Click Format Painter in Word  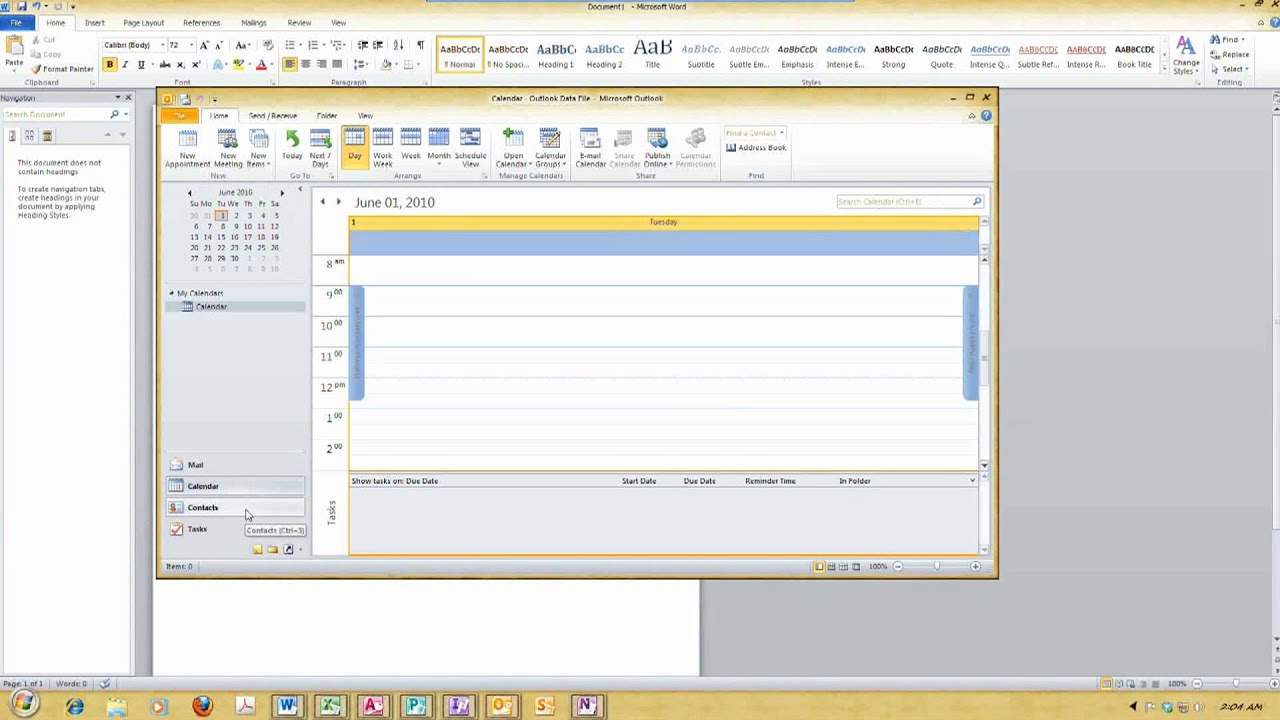pos(62,69)
